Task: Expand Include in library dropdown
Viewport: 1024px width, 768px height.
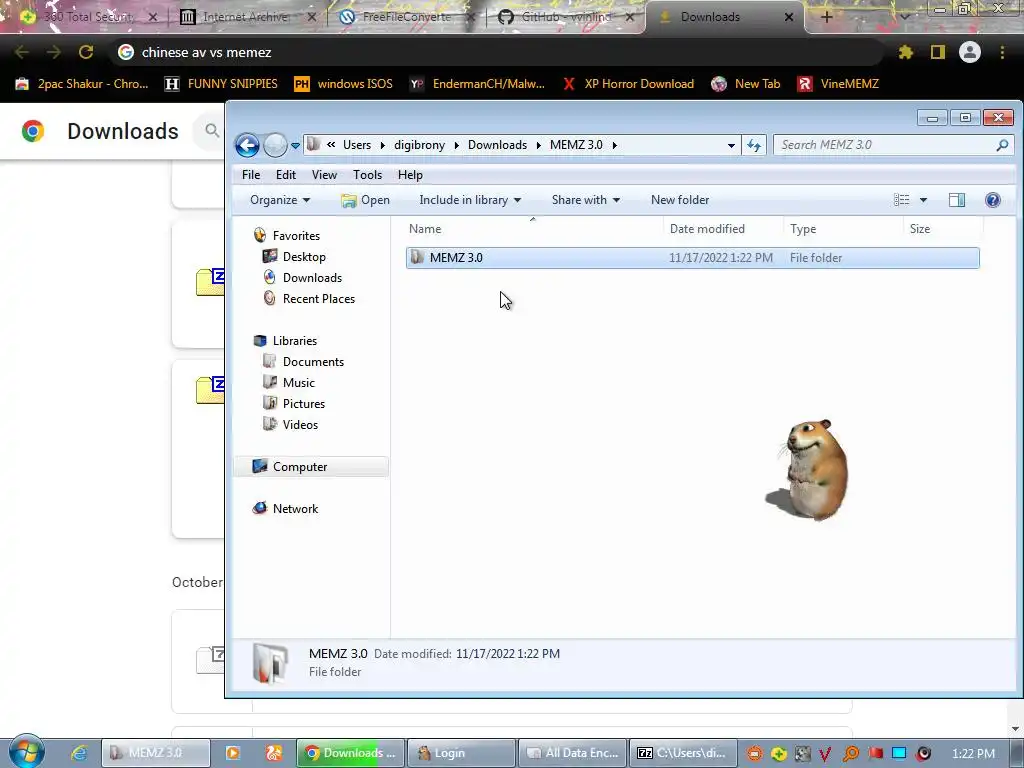Action: click(470, 200)
